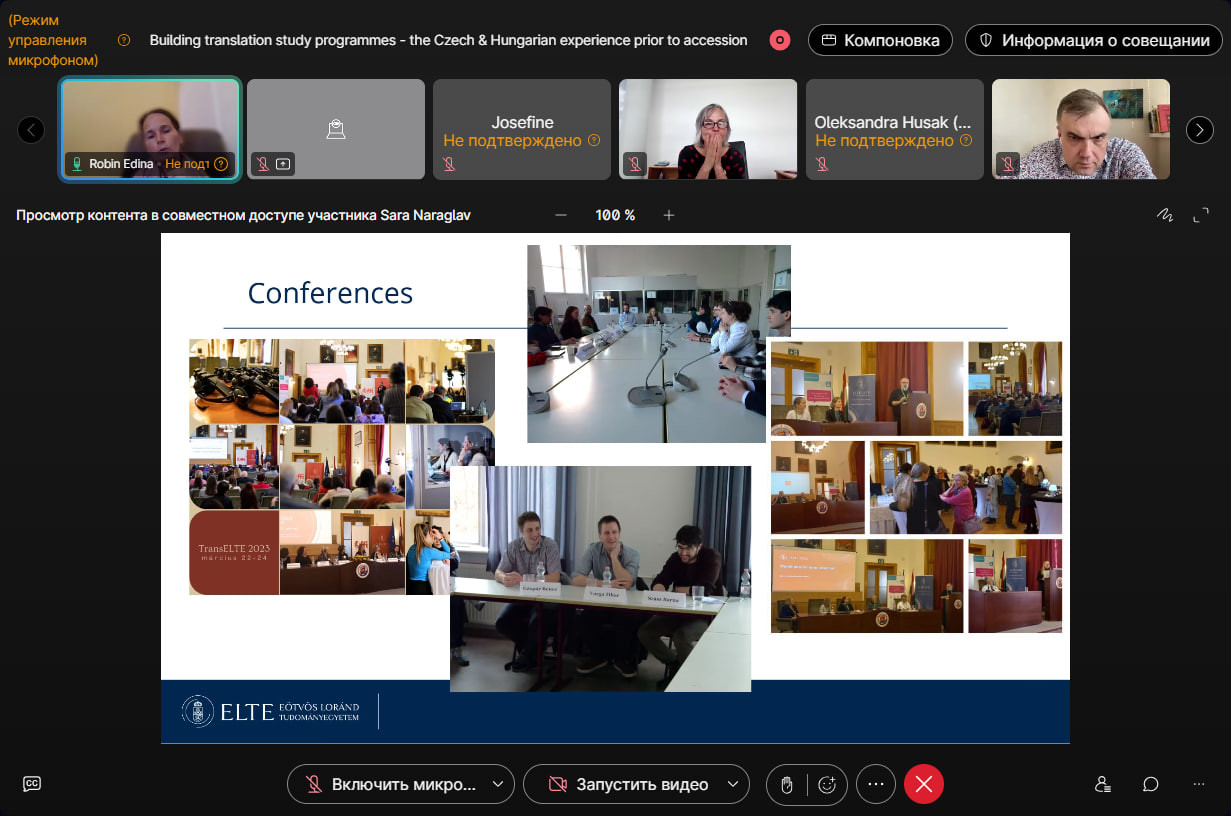Click help icon on Oleksandra Husak's tile
Screen dimensions: 1231x816
point(966,141)
